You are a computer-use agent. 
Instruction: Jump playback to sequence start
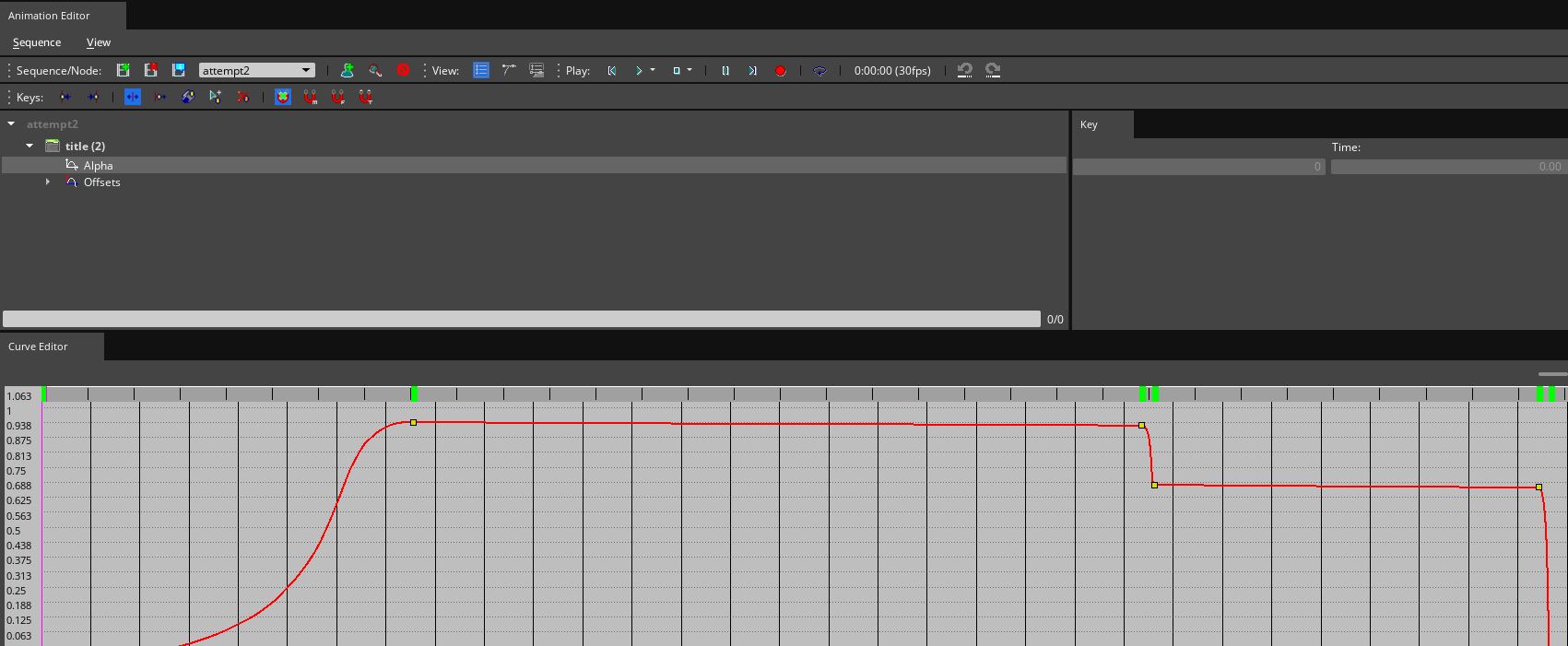611,70
